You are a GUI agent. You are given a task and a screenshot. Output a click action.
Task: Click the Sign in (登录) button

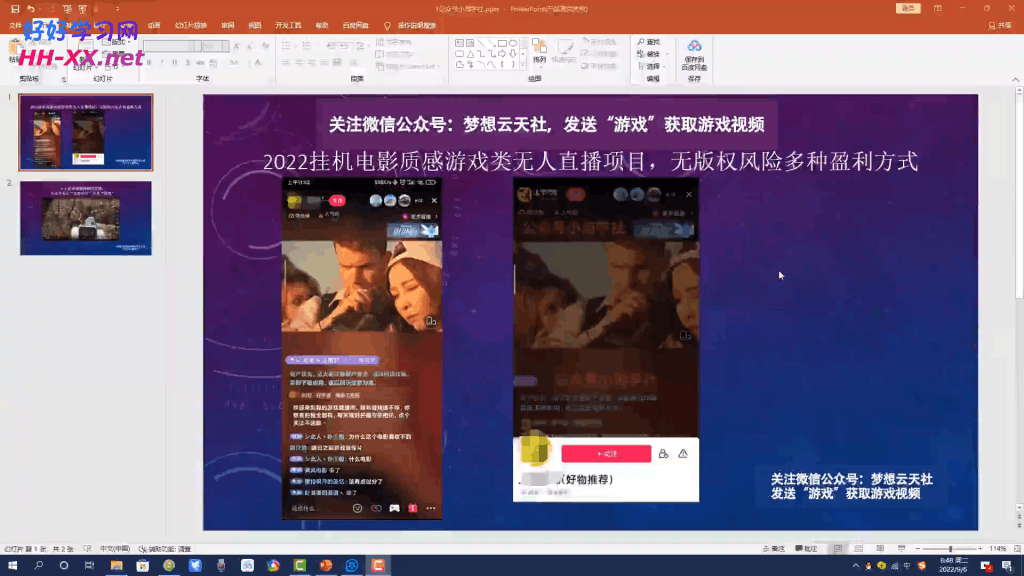tap(908, 8)
